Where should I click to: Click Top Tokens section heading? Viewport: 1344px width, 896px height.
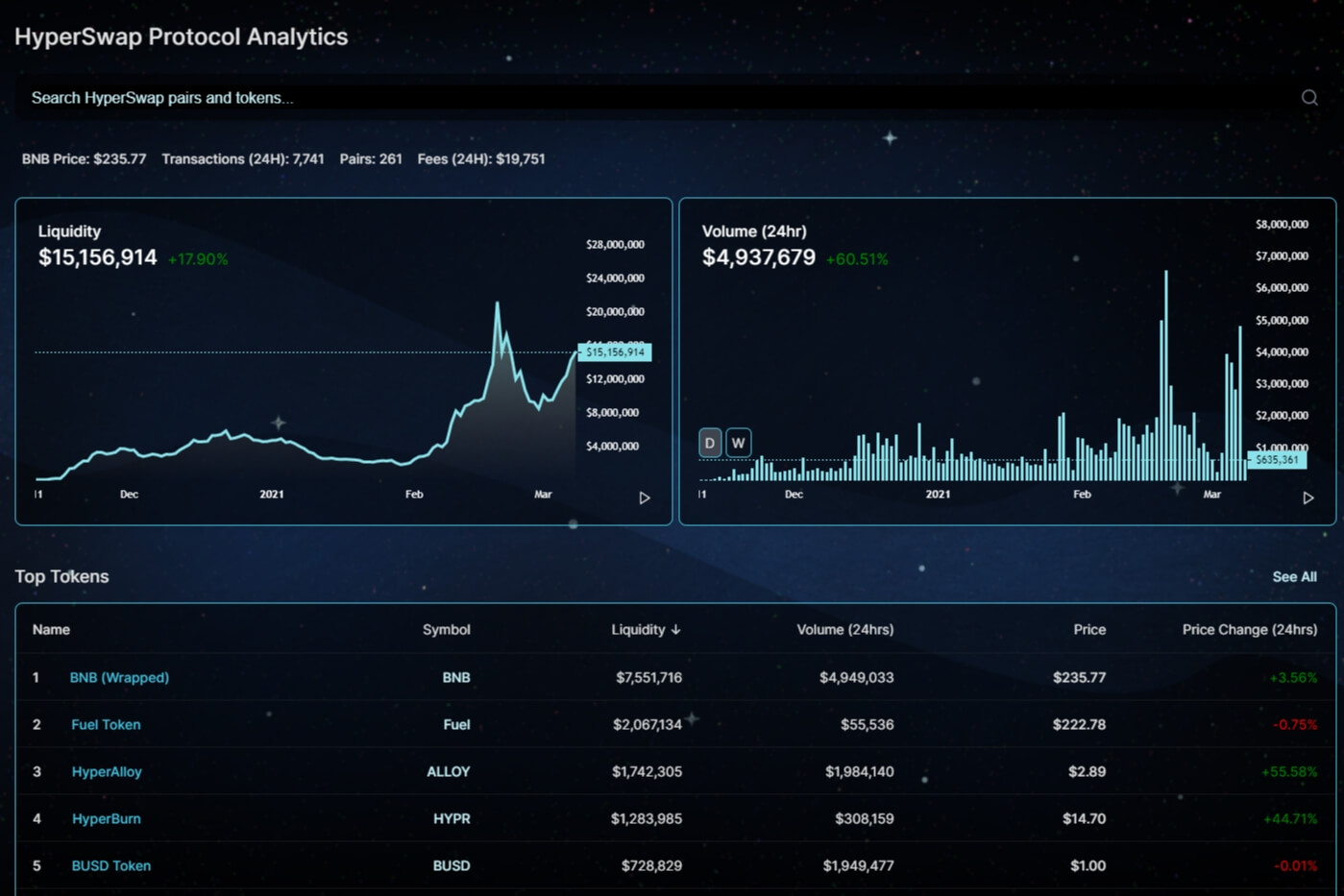(61, 576)
